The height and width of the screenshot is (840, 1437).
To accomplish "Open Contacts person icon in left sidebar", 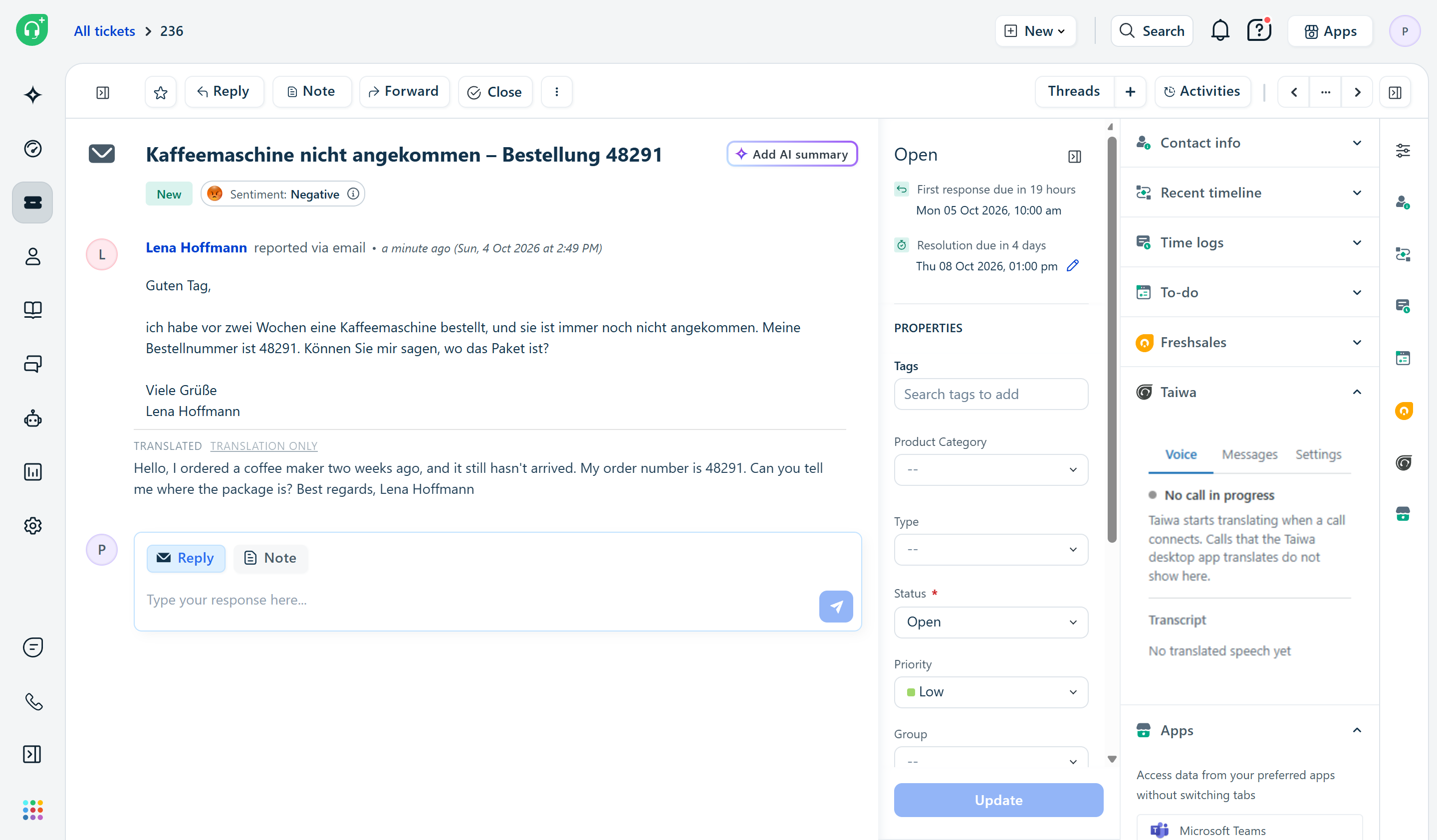I will (32, 256).
